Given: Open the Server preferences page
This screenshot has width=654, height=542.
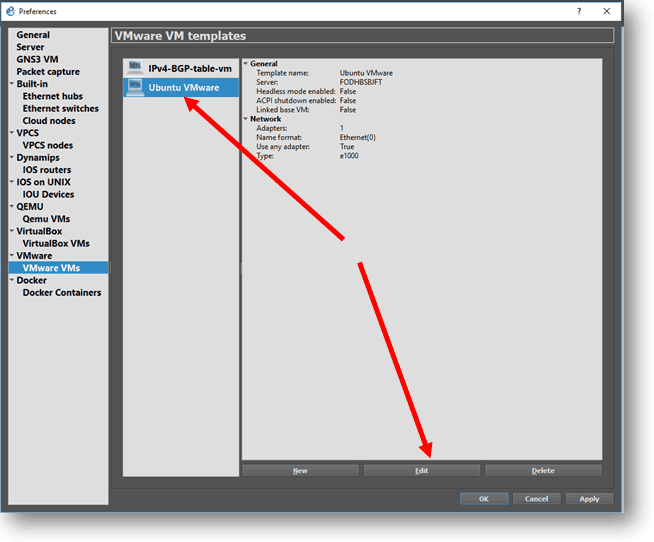Looking at the screenshot, I should coord(30,47).
